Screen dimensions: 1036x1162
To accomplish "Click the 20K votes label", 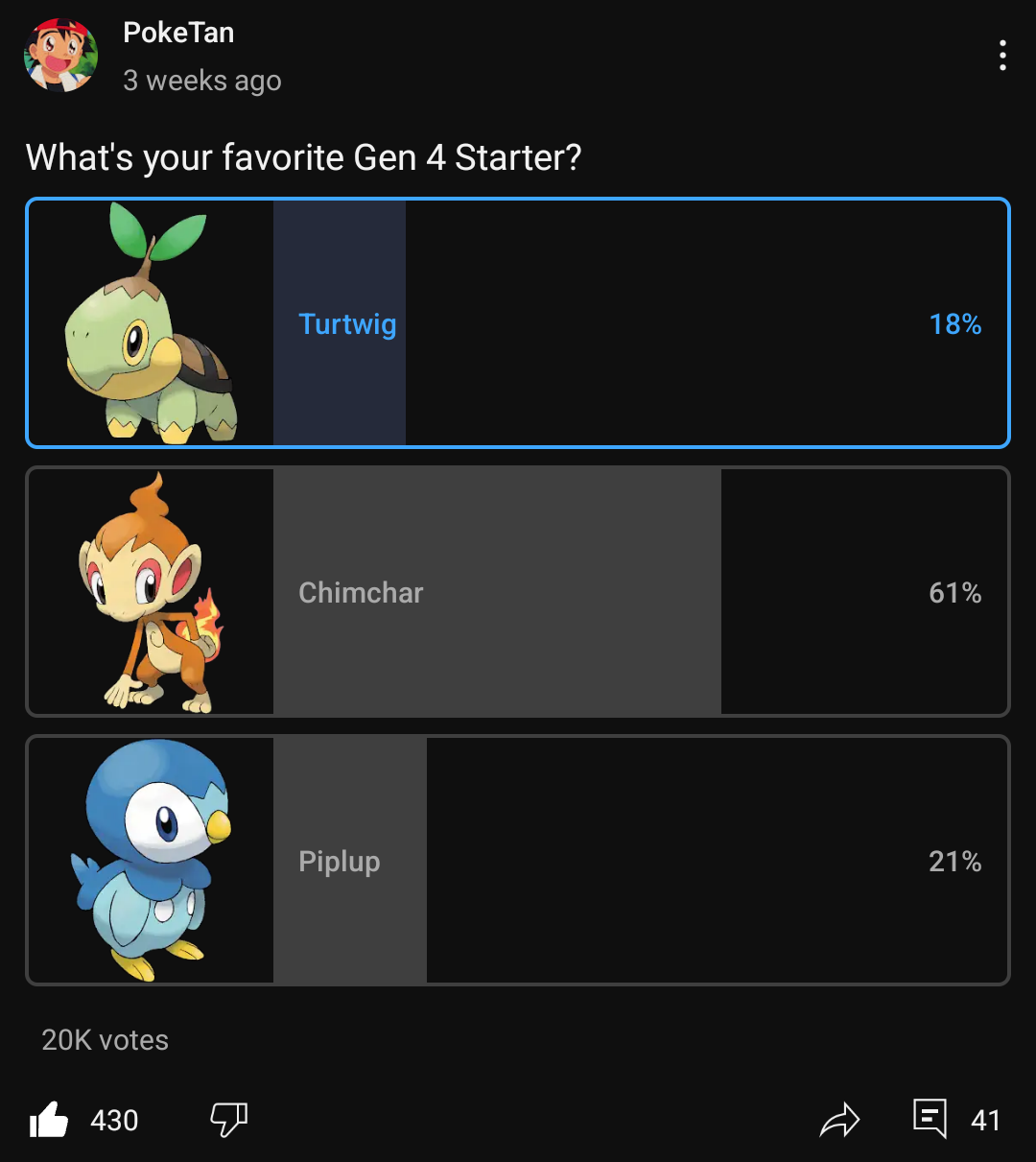I will coord(106,1040).
